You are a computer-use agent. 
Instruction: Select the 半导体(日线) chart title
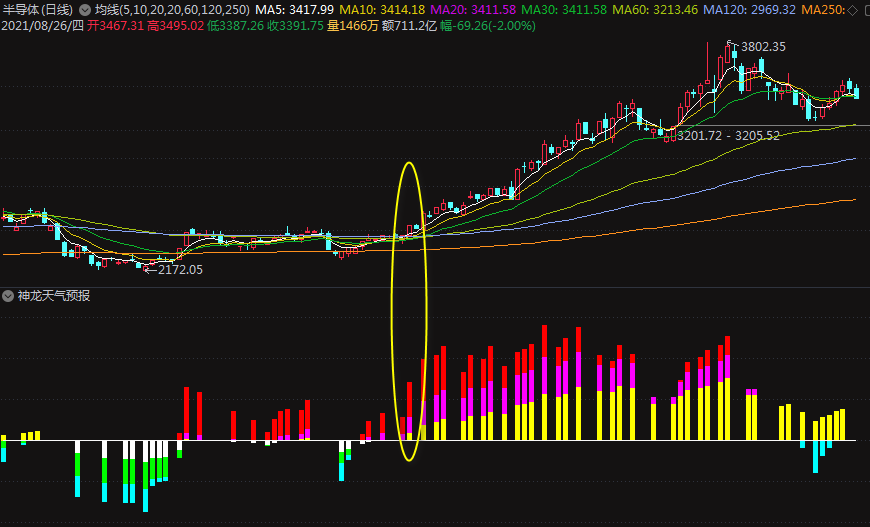click(38, 10)
